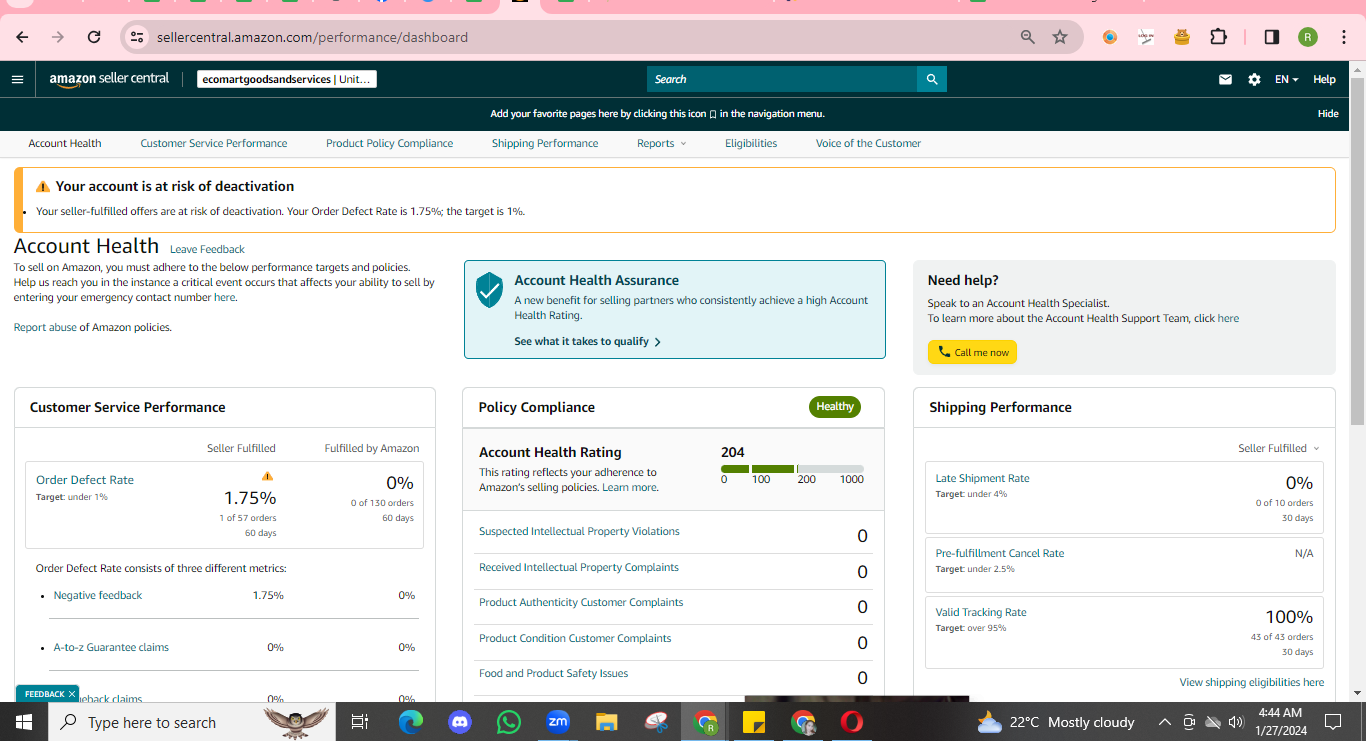Open the Extensions puzzle piece menu
The image size is (1366, 741).
[1218, 37]
